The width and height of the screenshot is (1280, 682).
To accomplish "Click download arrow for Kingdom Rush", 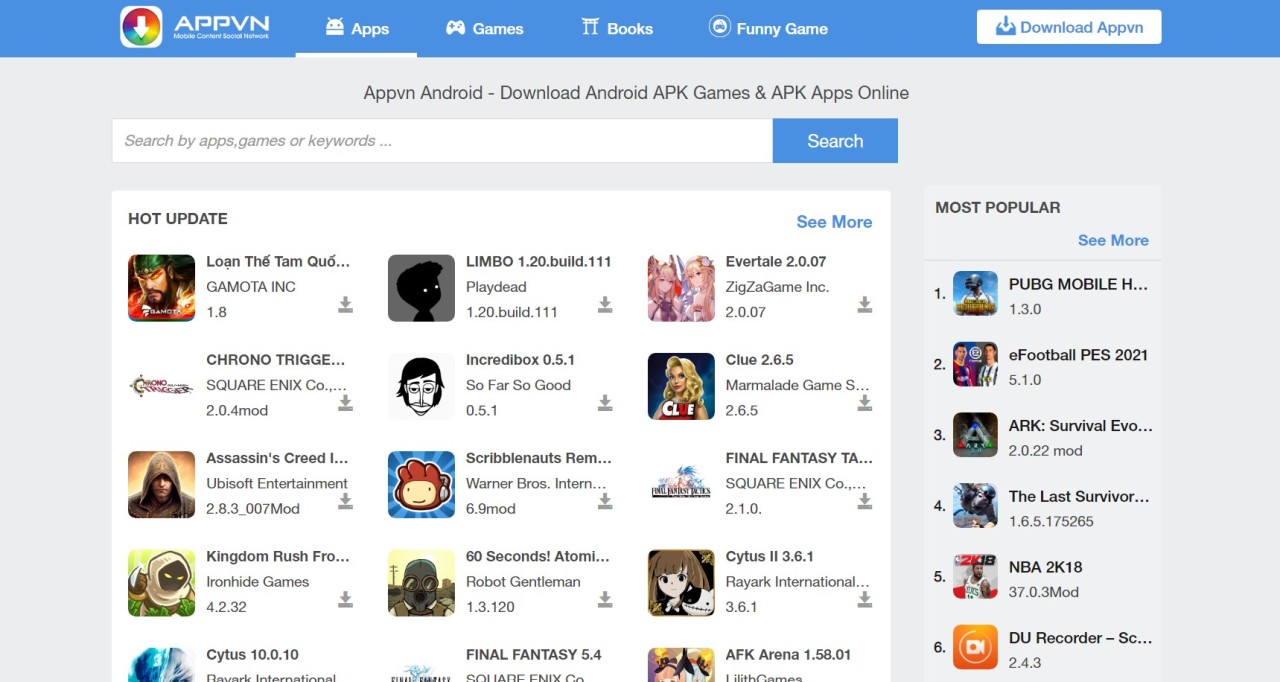I will pyautogui.click(x=345, y=599).
